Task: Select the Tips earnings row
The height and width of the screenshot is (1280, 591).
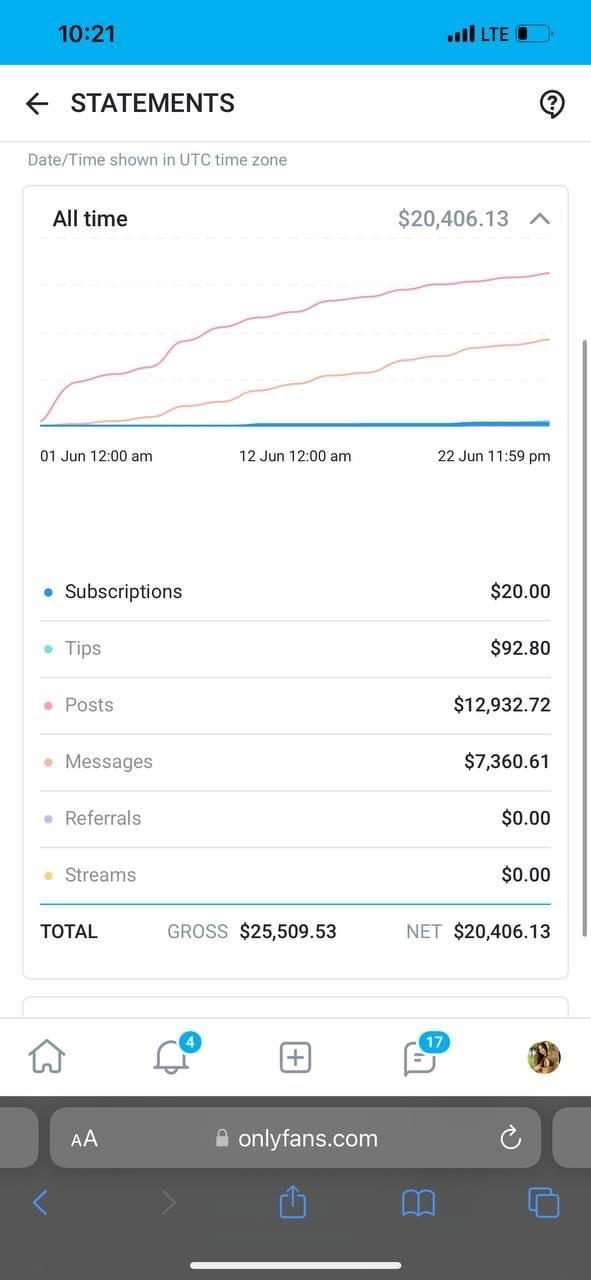Action: (295, 648)
